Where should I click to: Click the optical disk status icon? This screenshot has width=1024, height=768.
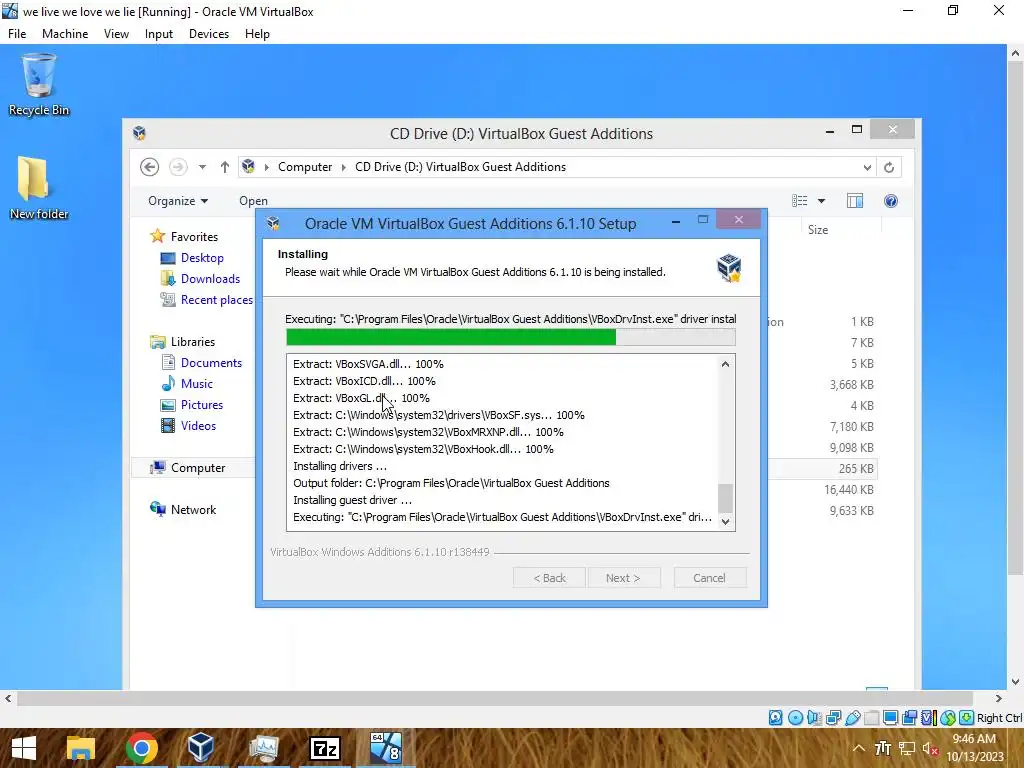pos(795,718)
